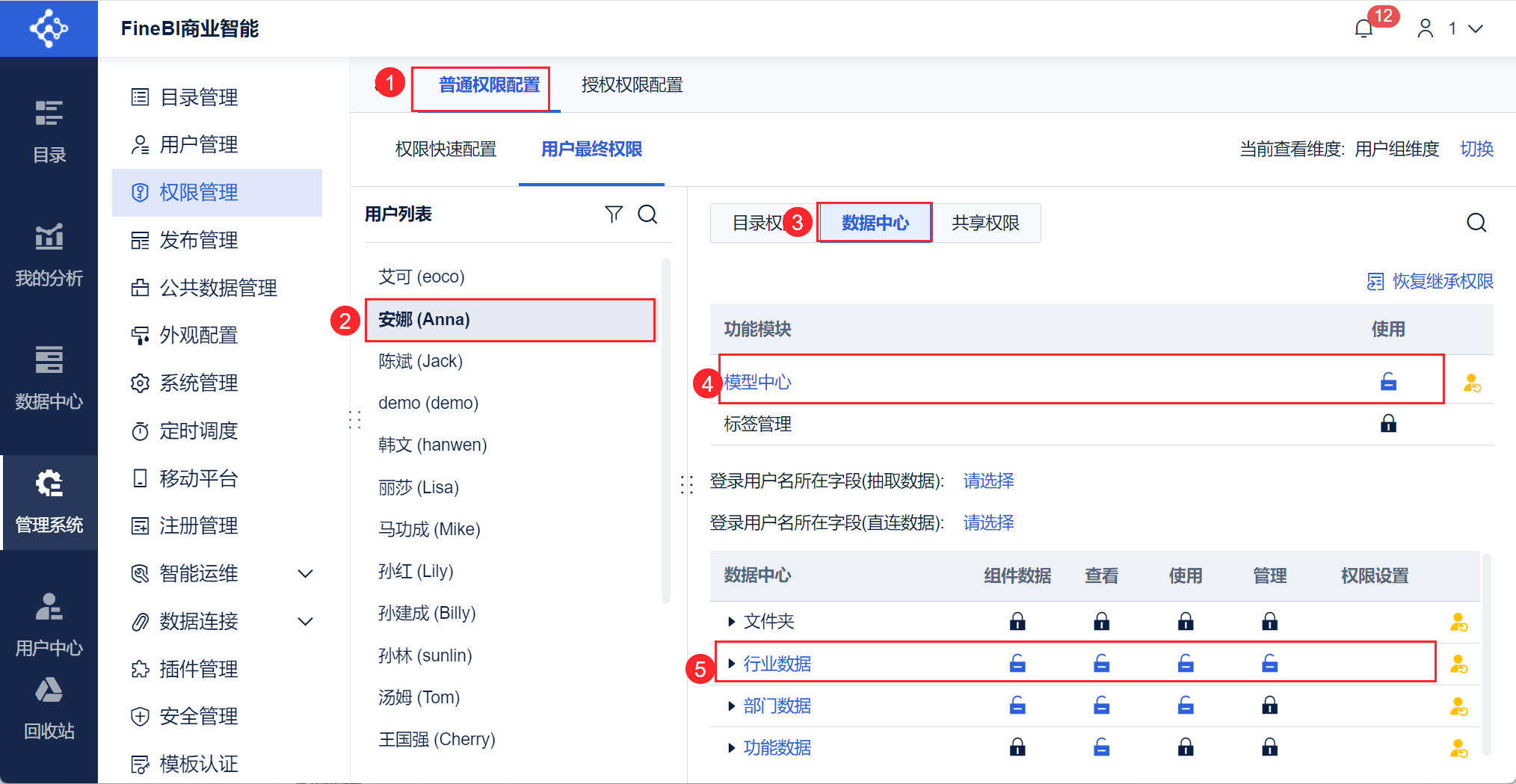Viewport: 1516px width, 784px height.
Task: Toggle 文件夹 组件数据 permission lock
Action: tap(1017, 621)
